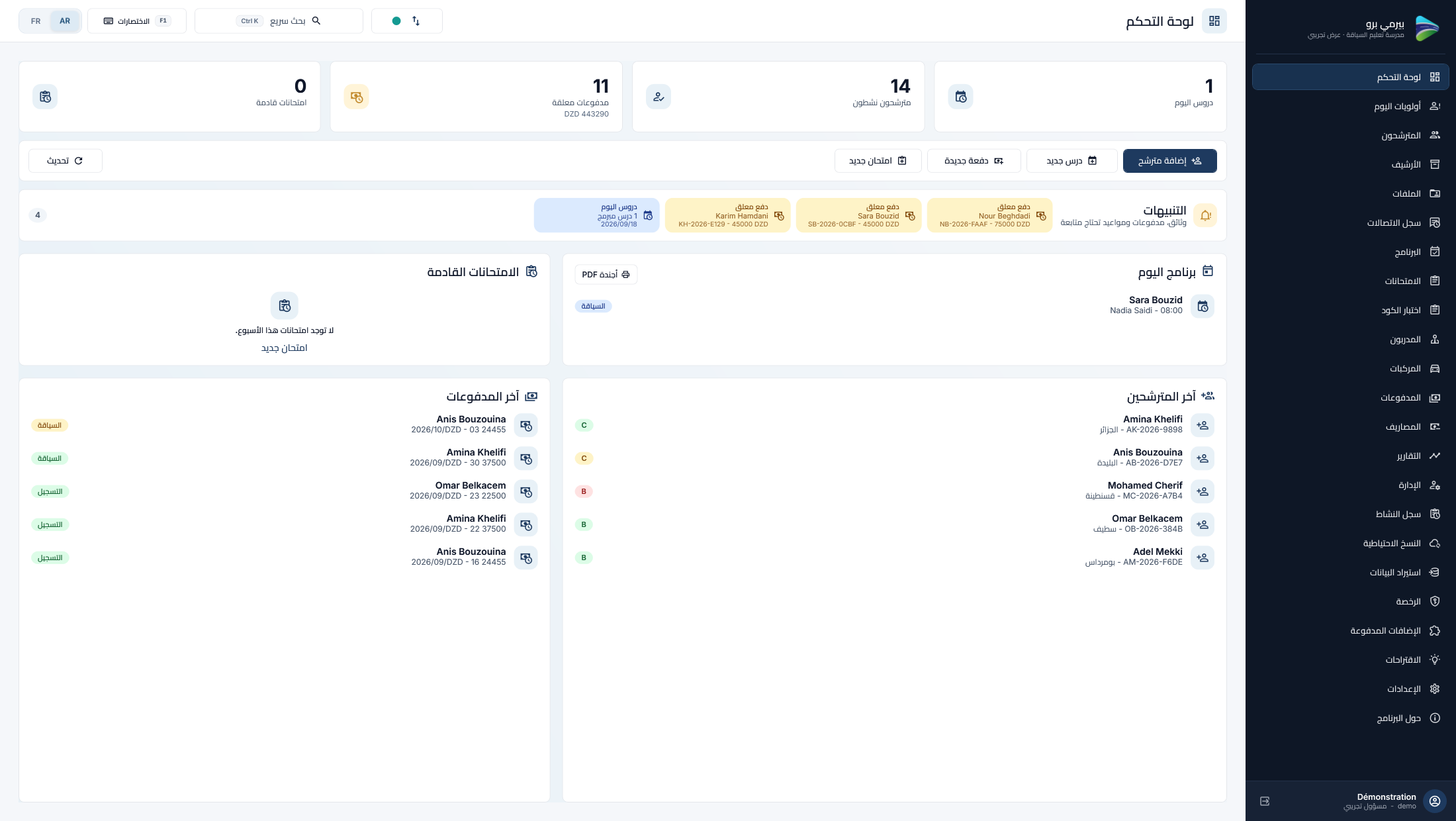Click the Sara Bouzid lesson calendar icon
The width and height of the screenshot is (1456, 821).
[1203, 306]
